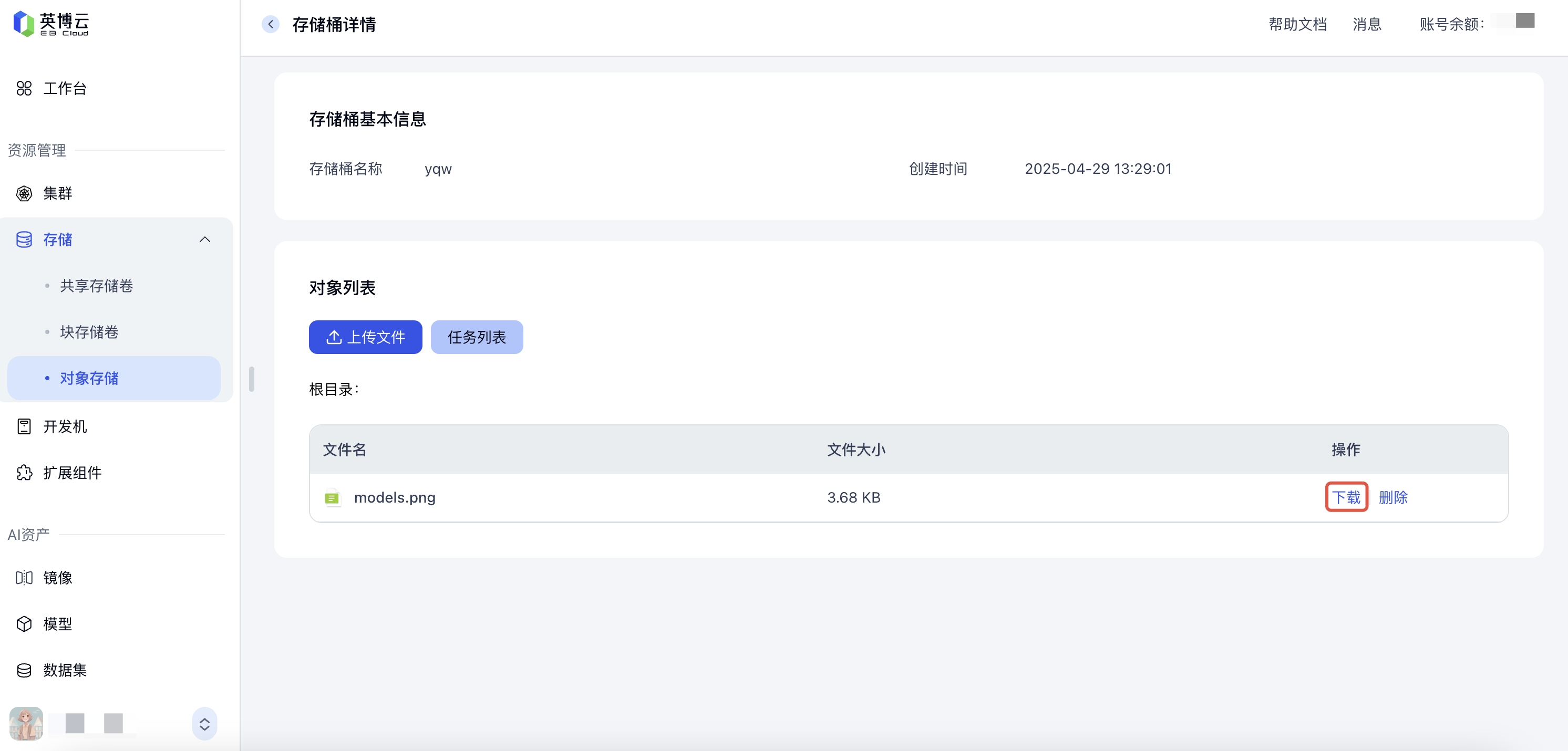The width and height of the screenshot is (1568, 751).
Task: Click the 开发机 sidebar icon
Action: (x=24, y=426)
